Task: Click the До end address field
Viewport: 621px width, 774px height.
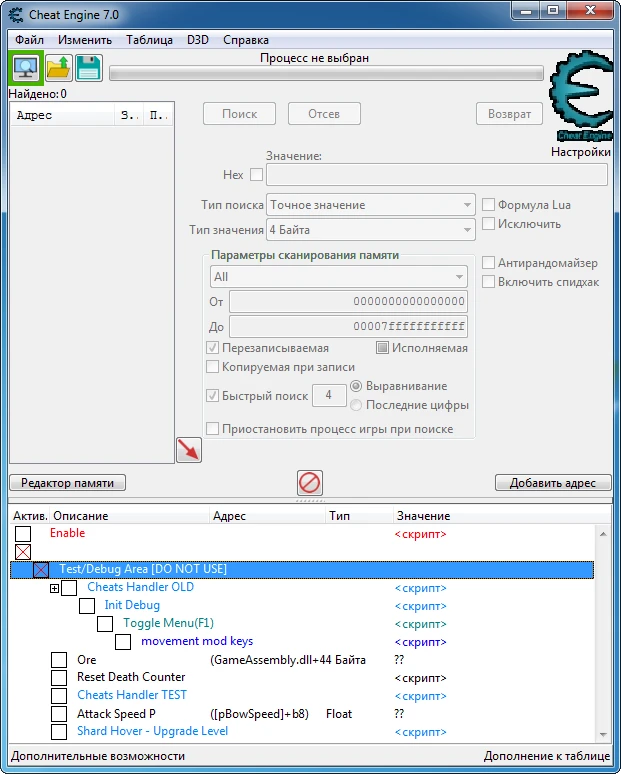Action: pos(349,326)
